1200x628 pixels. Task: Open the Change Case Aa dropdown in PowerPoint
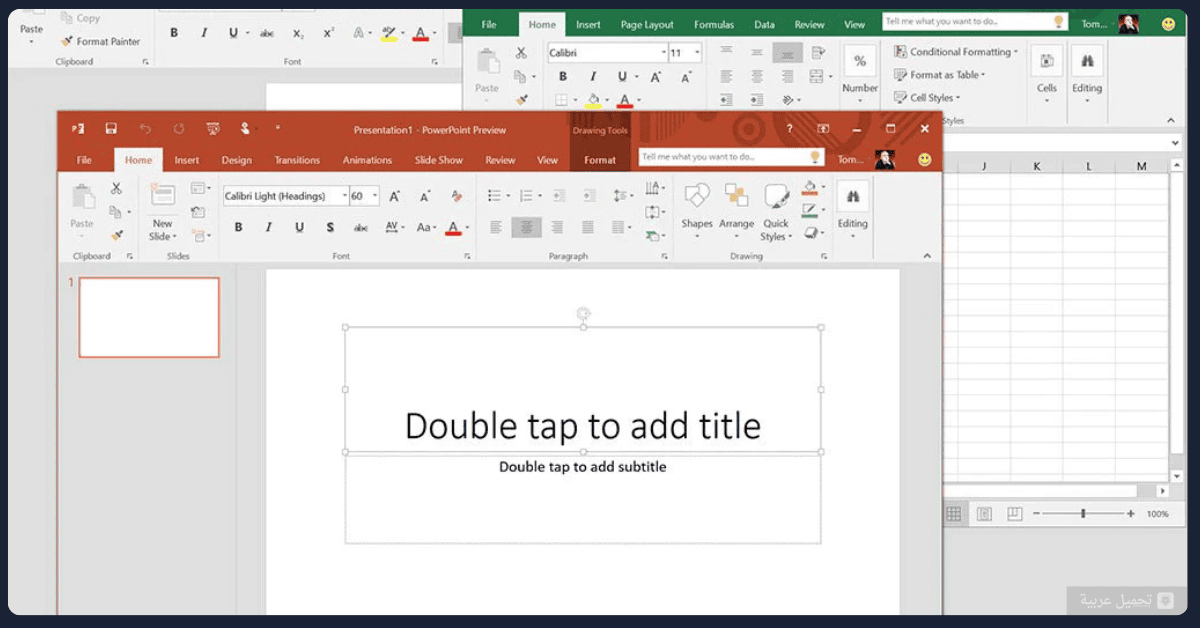(428, 228)
